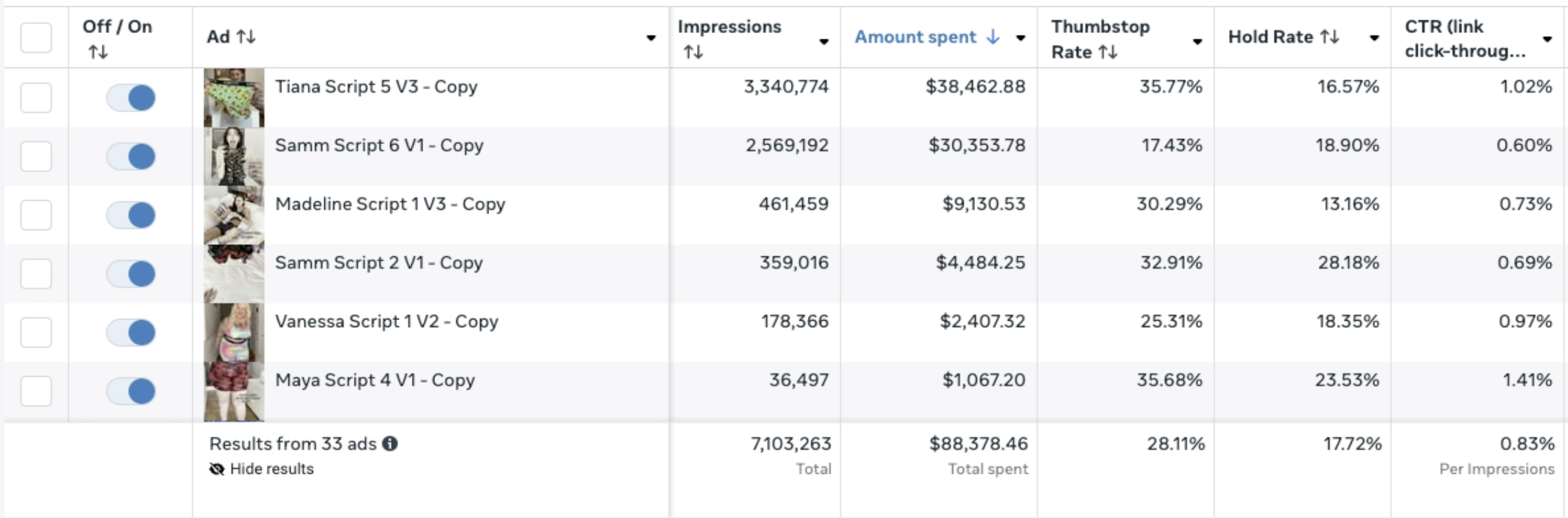The image size is (1568, 518).
Task: Click descending arrow next to Amount spent
Action: click(x=992, y=36)
